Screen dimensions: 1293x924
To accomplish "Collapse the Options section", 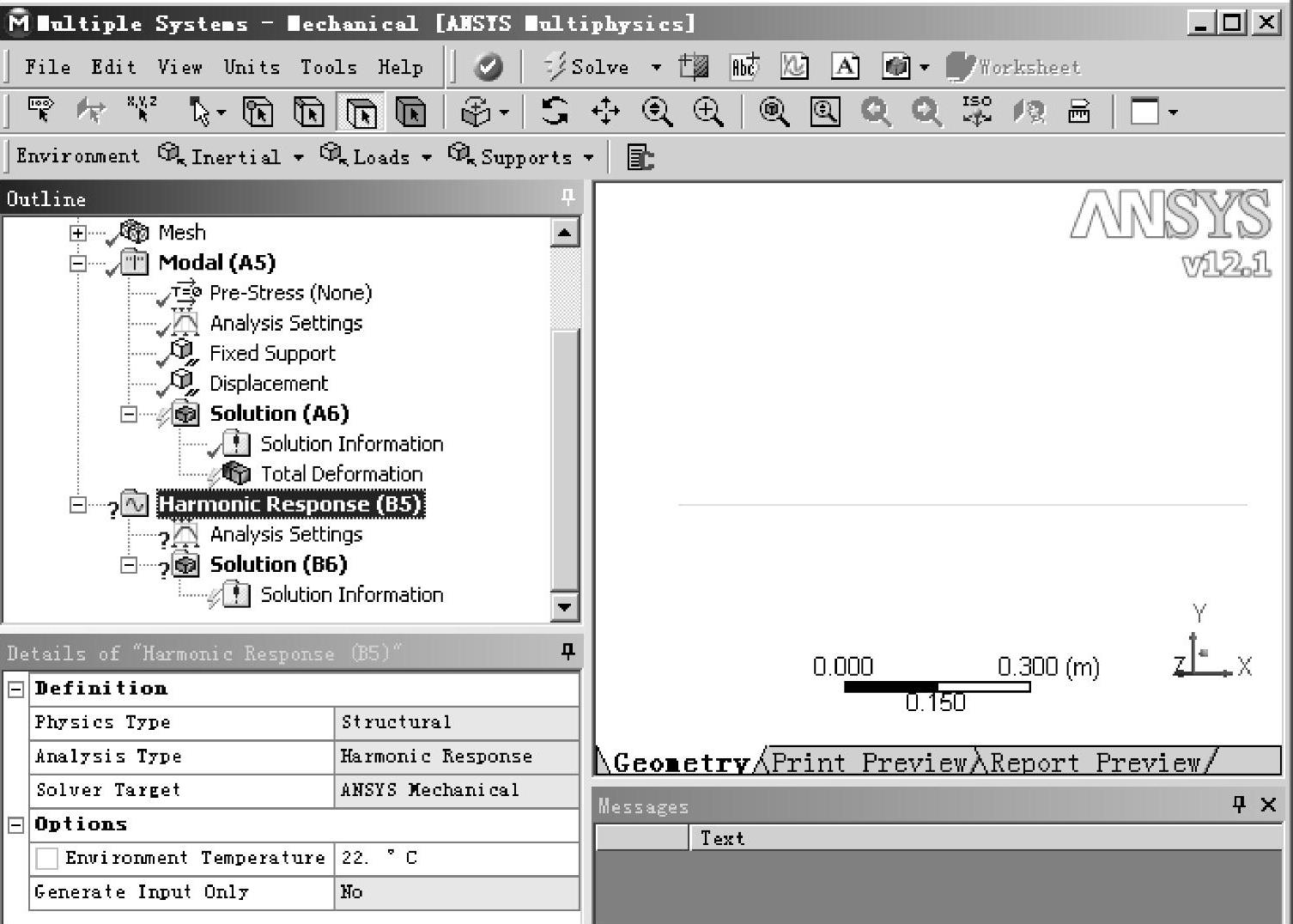I will coord(16,824).
